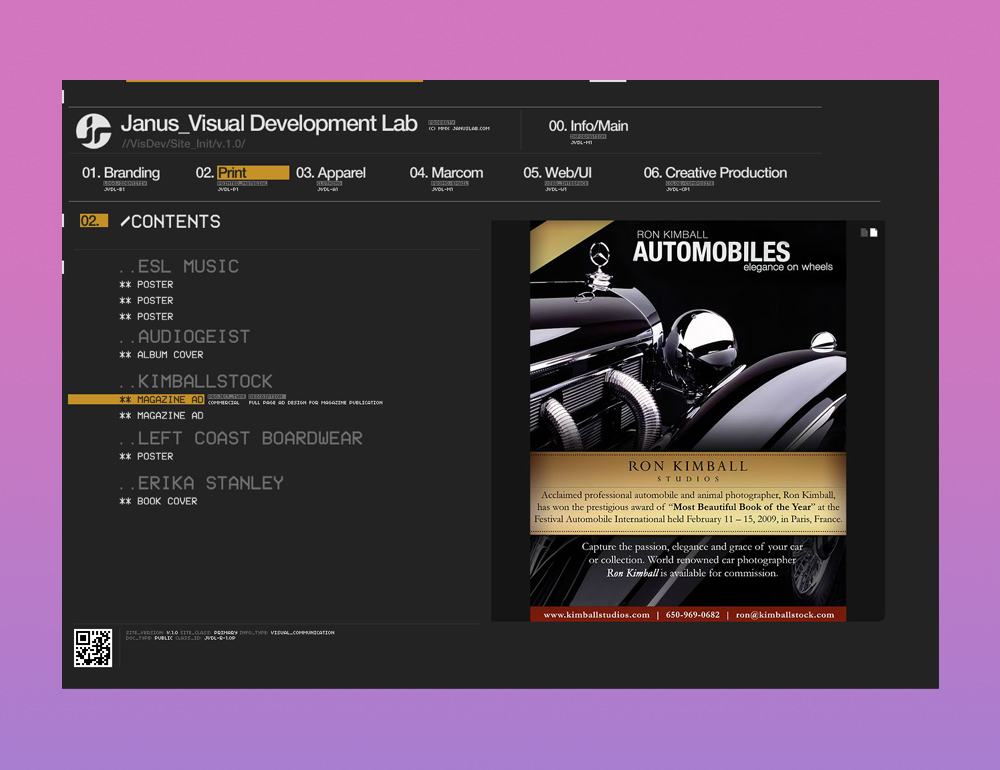Image resolution: width=1000 pixels, height=770 pixels.
Task: Select the white page indicator above the ad
Action: (874, 233)
